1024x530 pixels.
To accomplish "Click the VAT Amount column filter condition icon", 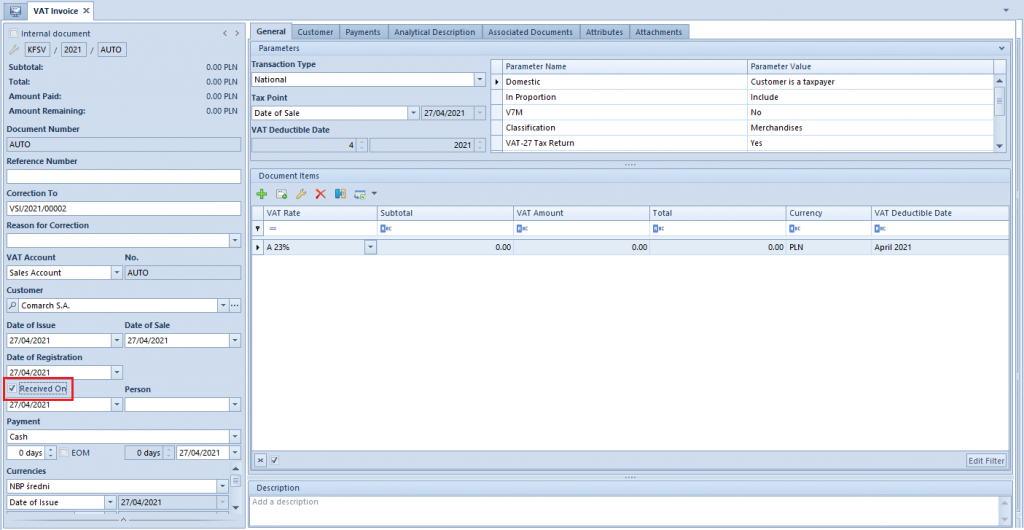I will point(522,229).
